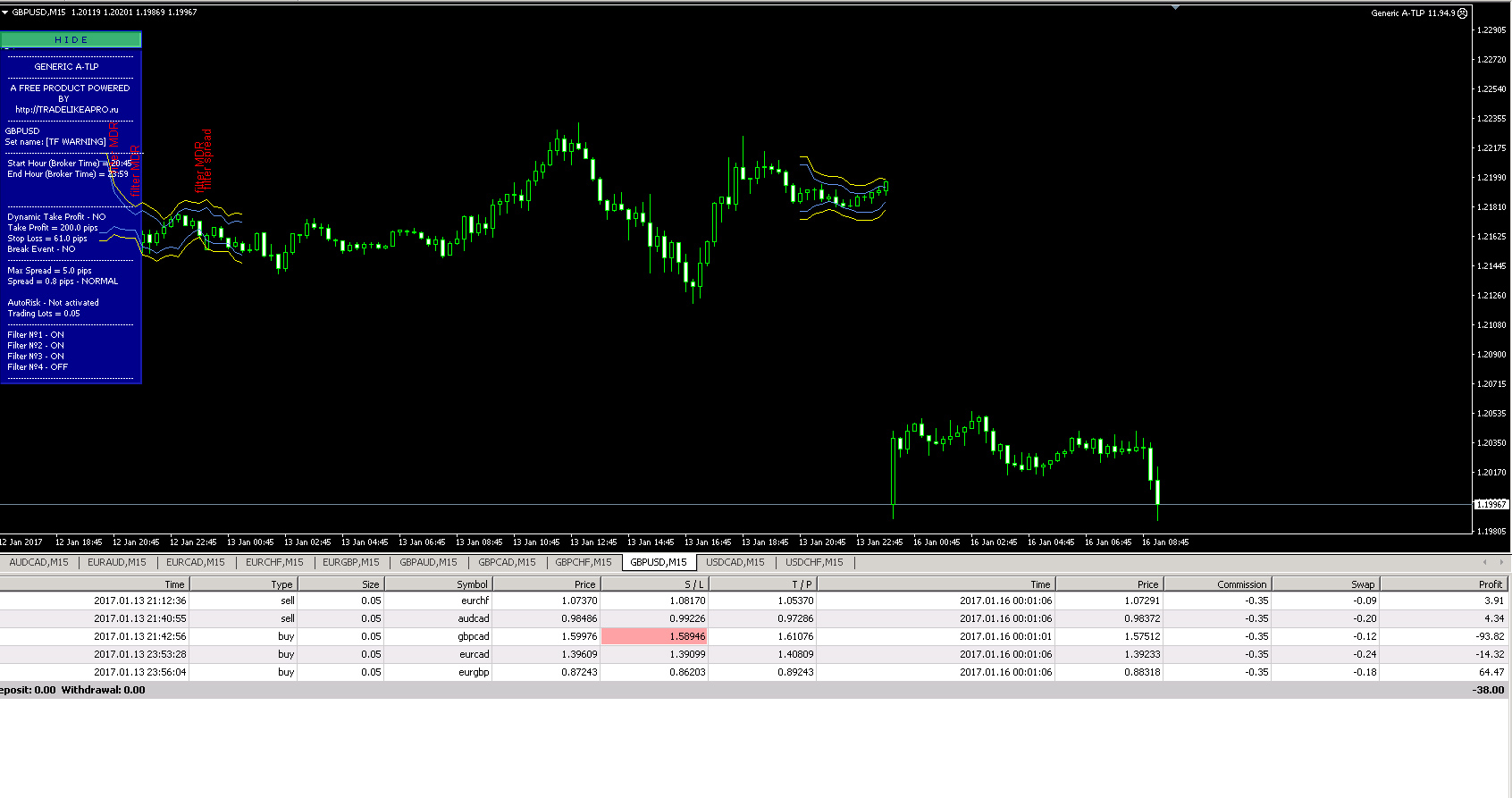Sort by the Size column header
Screen dimensions: 1512x798
point(340,584)
